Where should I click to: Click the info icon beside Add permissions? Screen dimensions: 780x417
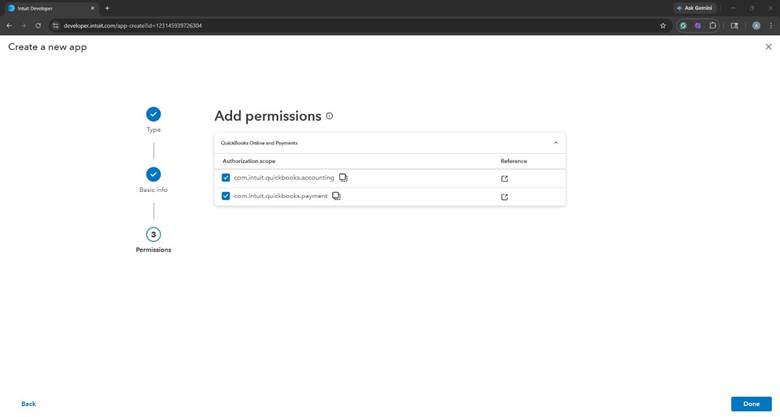(329, 116)
